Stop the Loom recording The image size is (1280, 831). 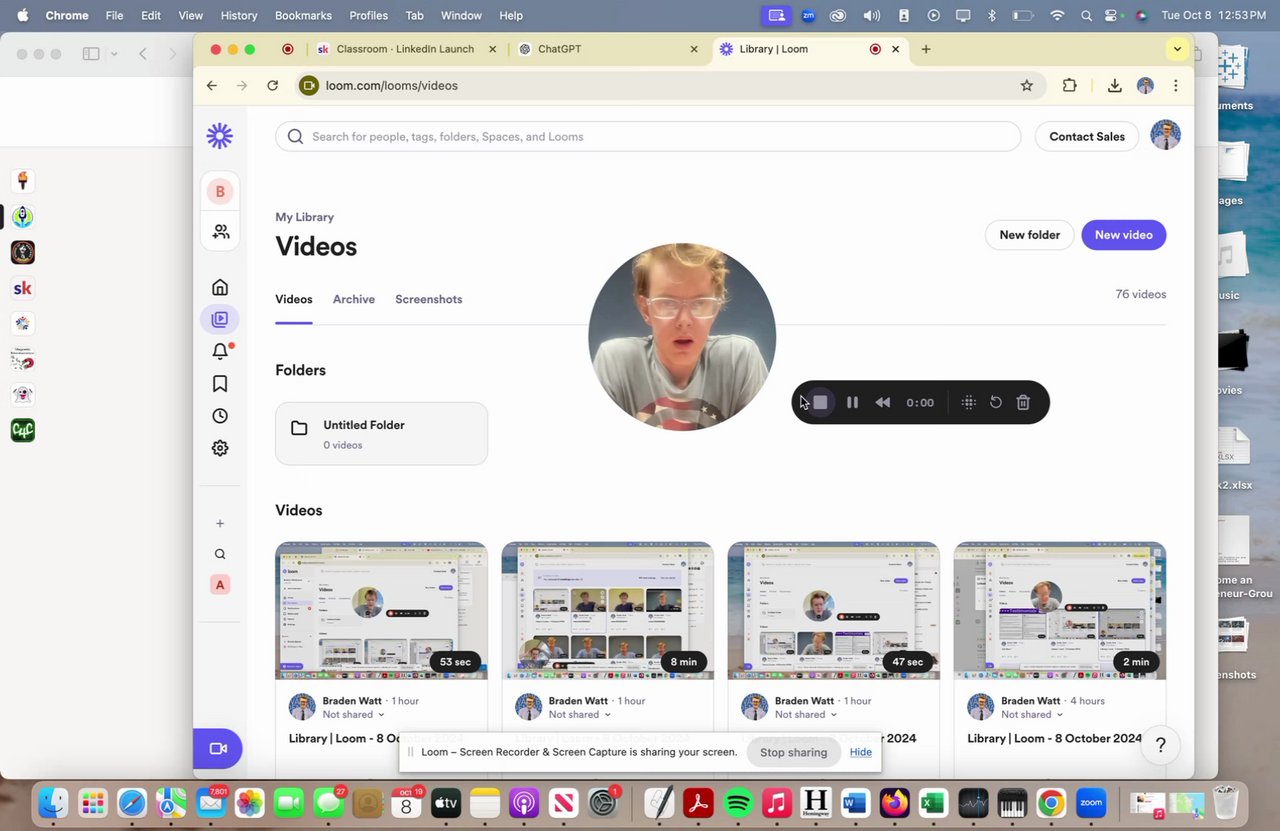[x=820, y=402]
